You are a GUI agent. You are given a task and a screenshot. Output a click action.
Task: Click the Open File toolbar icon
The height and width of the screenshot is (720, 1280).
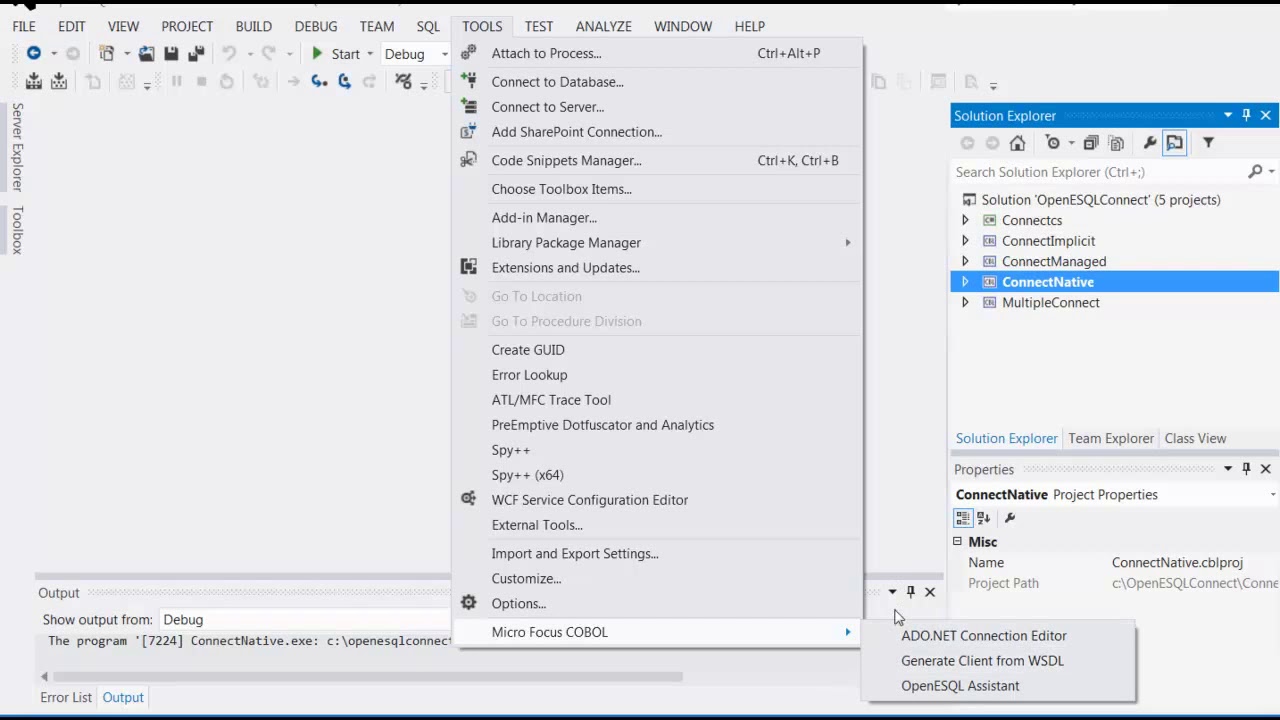tap(147, 53)
